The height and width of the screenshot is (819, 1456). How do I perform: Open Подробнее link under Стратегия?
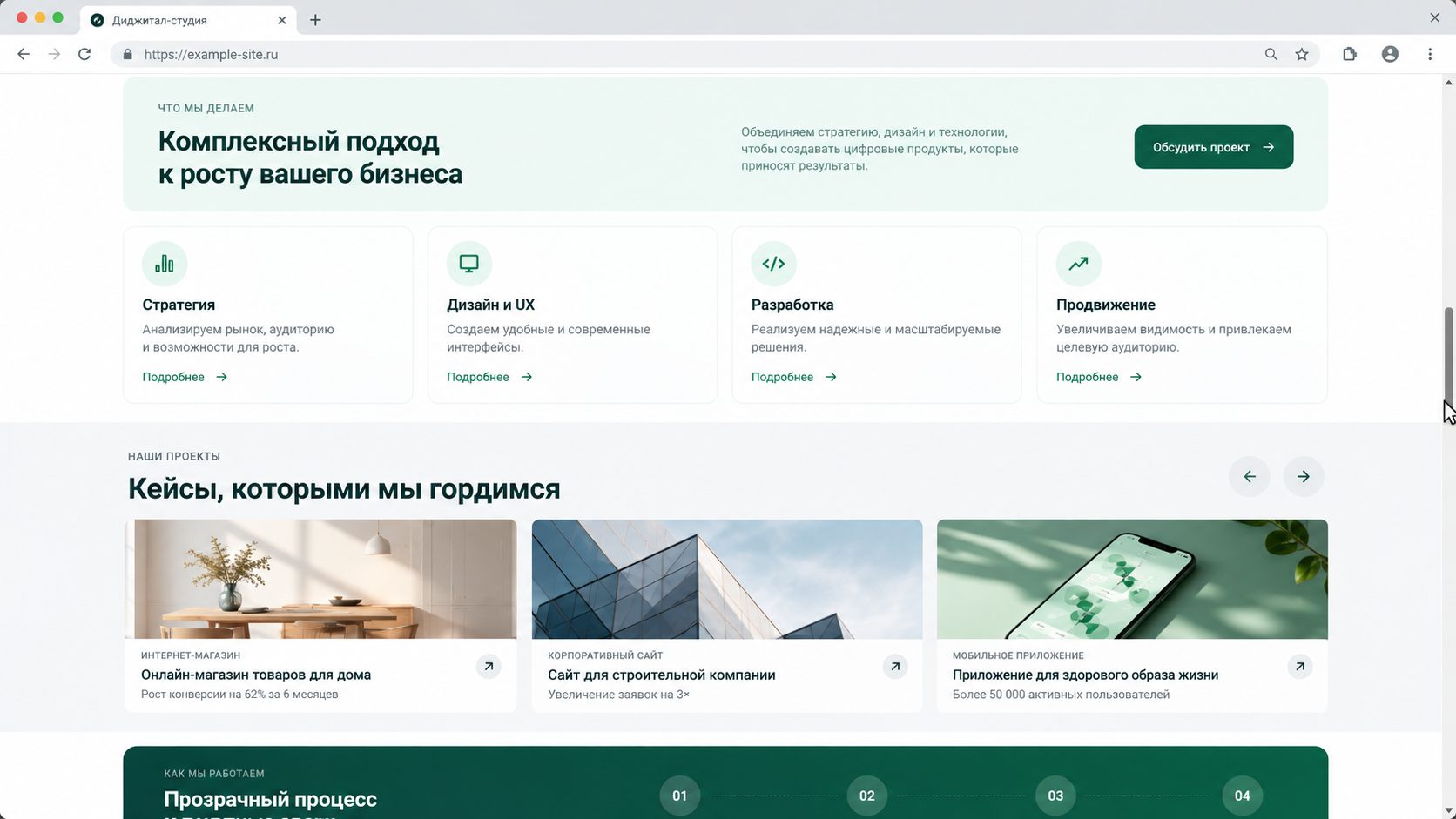click(x=185, y=377)
